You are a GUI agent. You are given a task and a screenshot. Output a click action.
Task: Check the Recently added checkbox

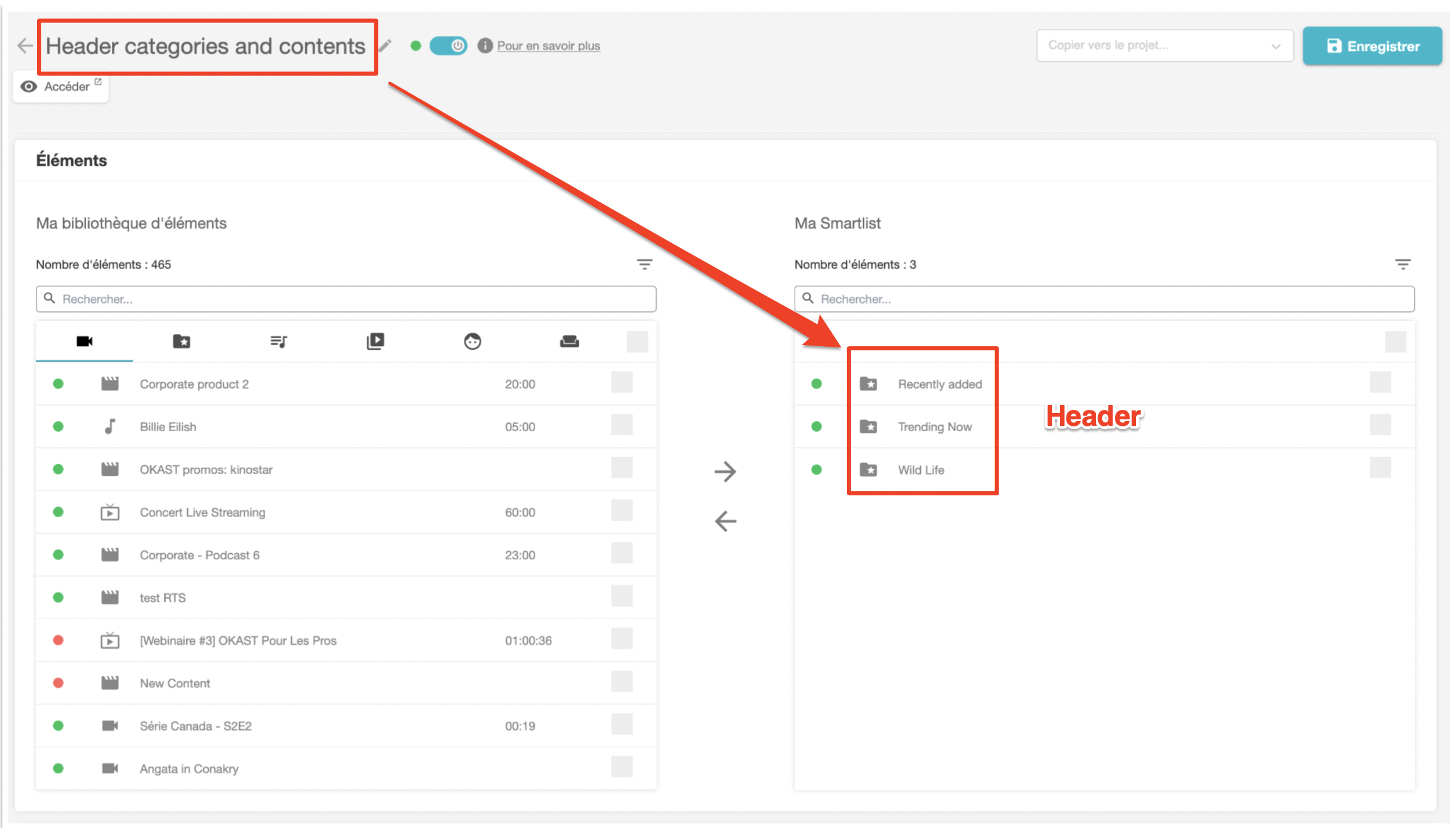click(x=1380, y=382)
